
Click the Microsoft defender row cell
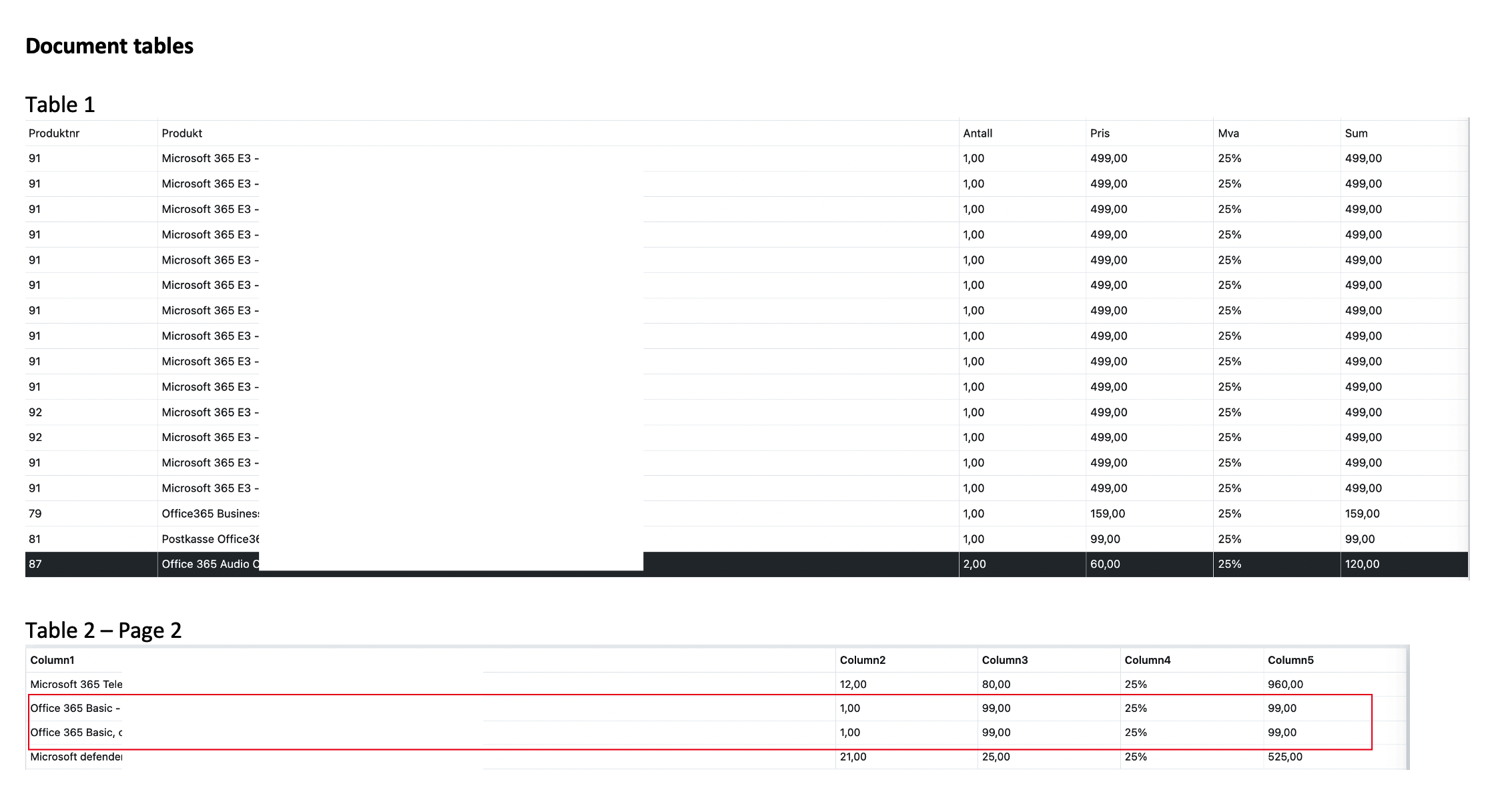pos(76,757)
